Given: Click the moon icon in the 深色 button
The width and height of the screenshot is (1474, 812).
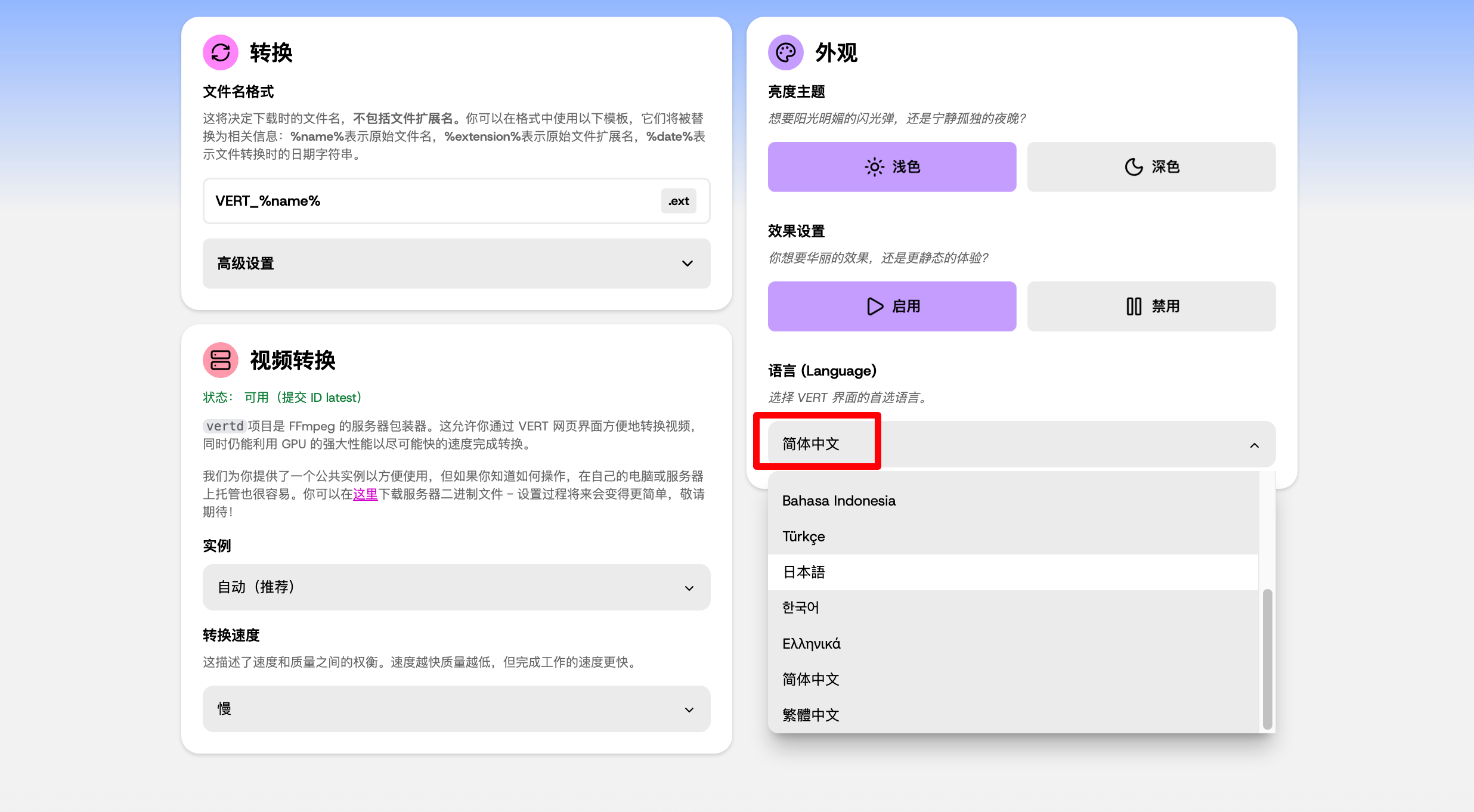Looking at the screenshot, I should coord(1134,167).
